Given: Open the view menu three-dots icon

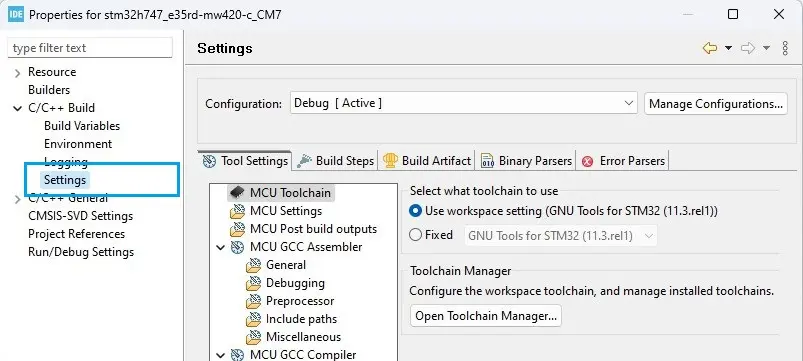Looking at the screenshot, I should (786, 48).
